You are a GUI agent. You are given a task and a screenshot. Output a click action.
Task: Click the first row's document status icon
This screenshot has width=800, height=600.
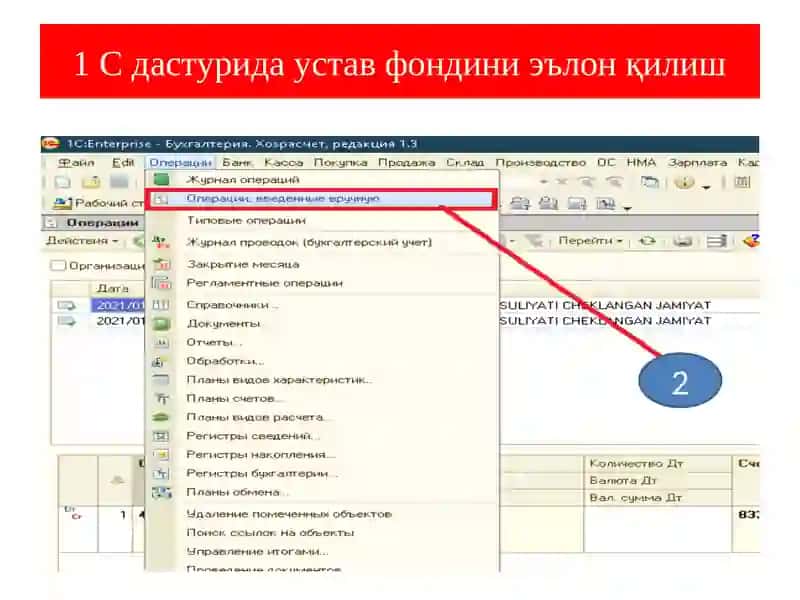[66, 305]
